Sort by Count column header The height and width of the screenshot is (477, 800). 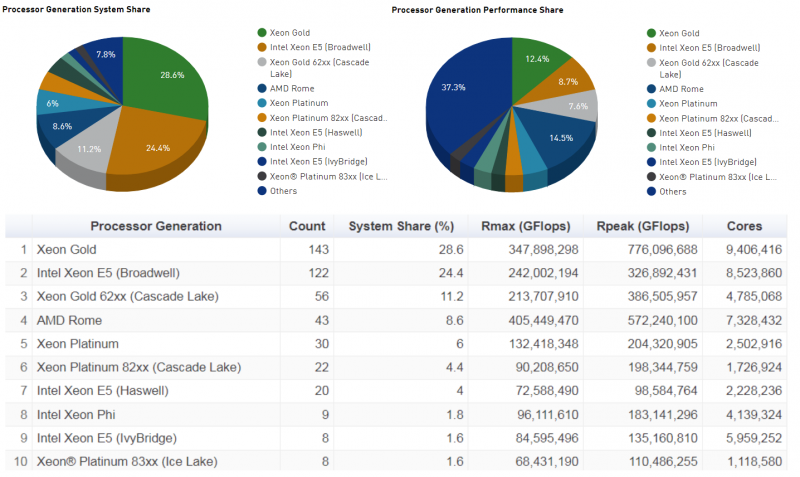[x=307, y=226]
